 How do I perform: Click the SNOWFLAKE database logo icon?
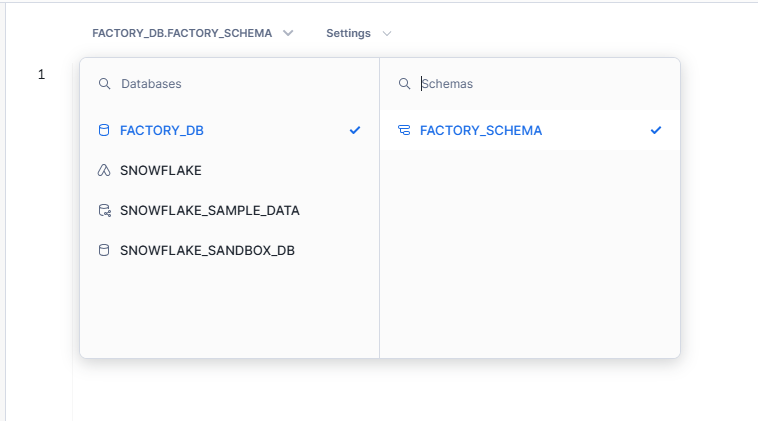tap(104, 170)
